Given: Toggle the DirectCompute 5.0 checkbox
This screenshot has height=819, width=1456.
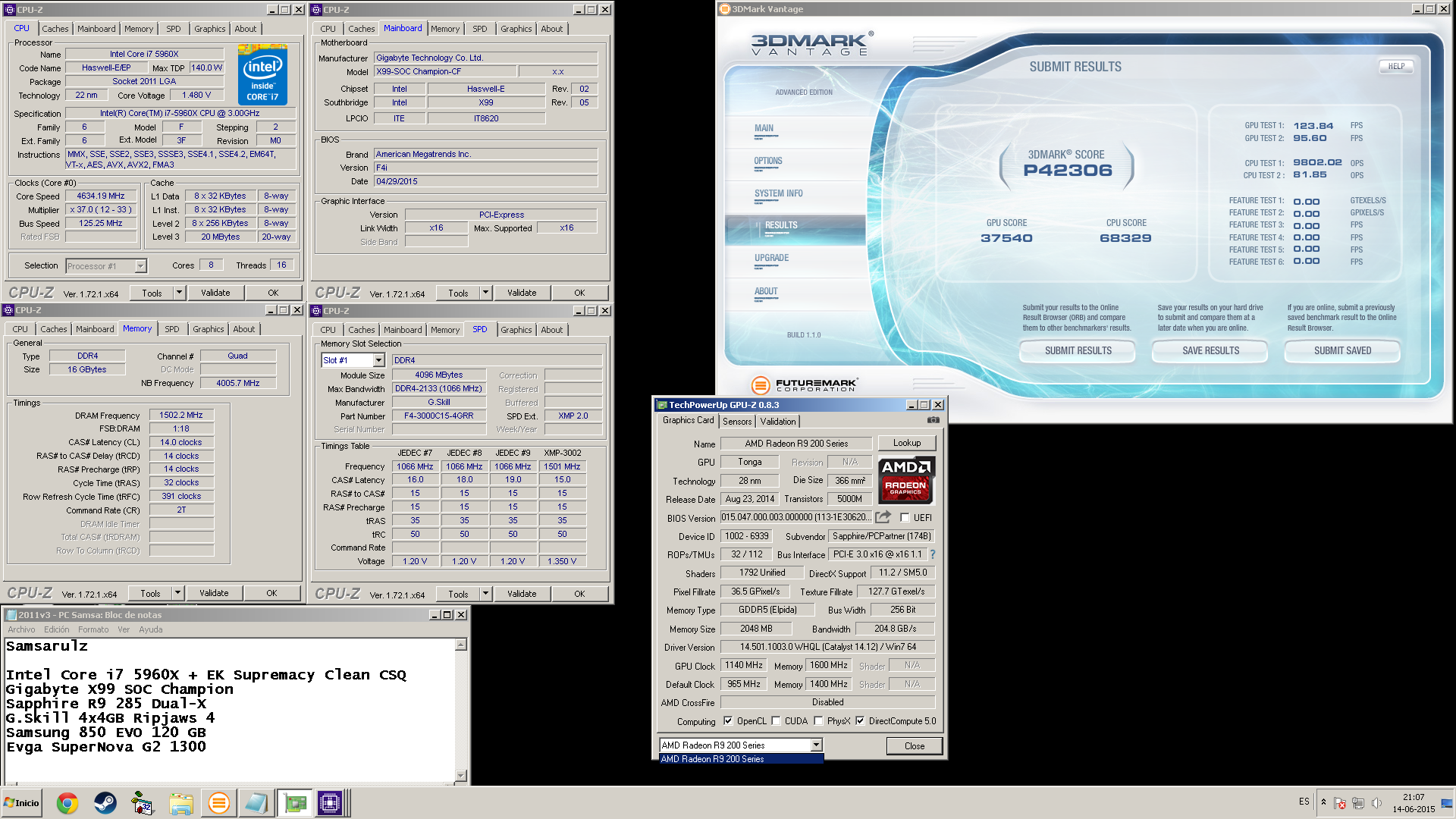Looking at the screenshot, I should tap(860, 721).
